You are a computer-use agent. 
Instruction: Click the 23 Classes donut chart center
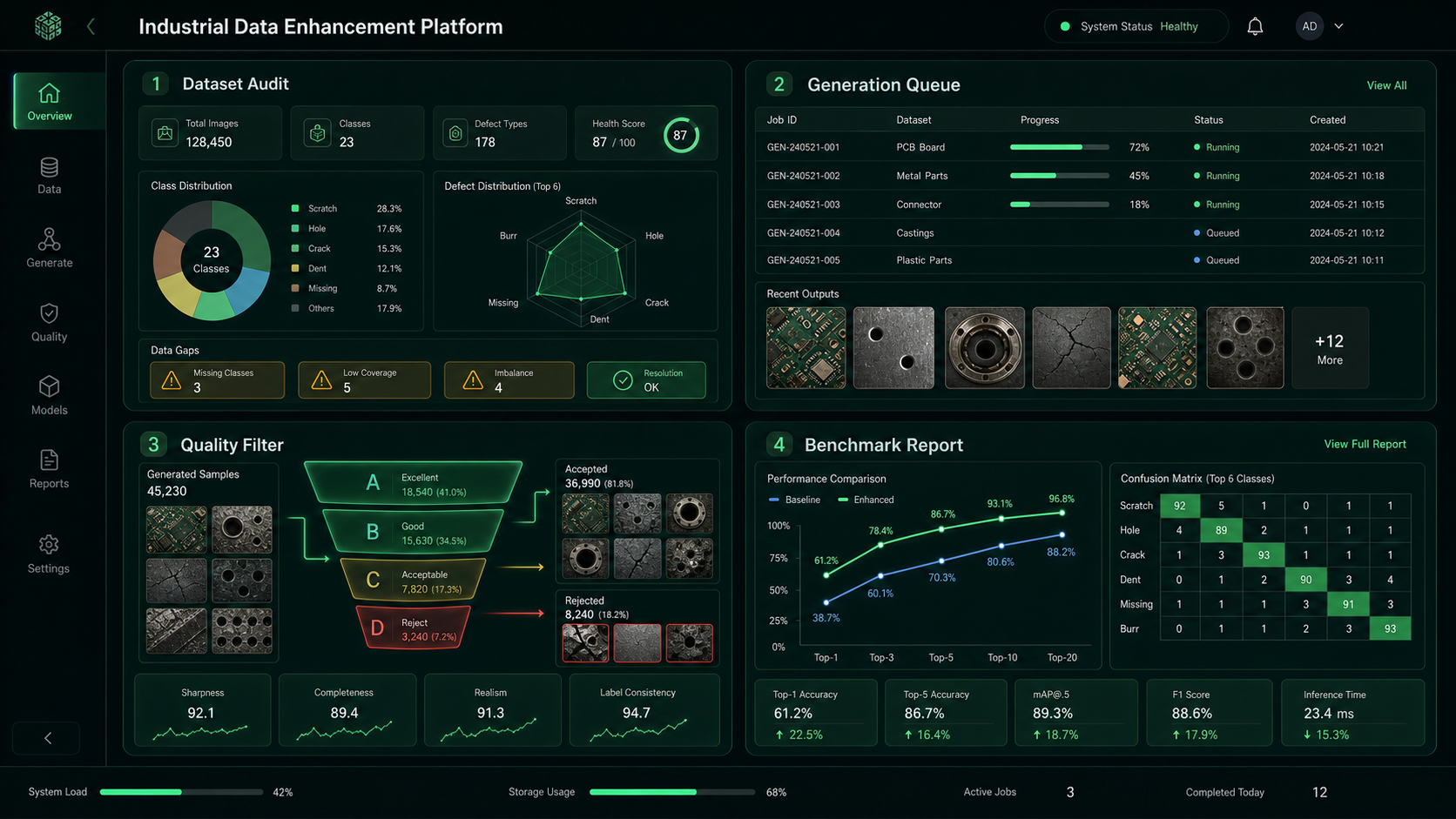(212, 259)
